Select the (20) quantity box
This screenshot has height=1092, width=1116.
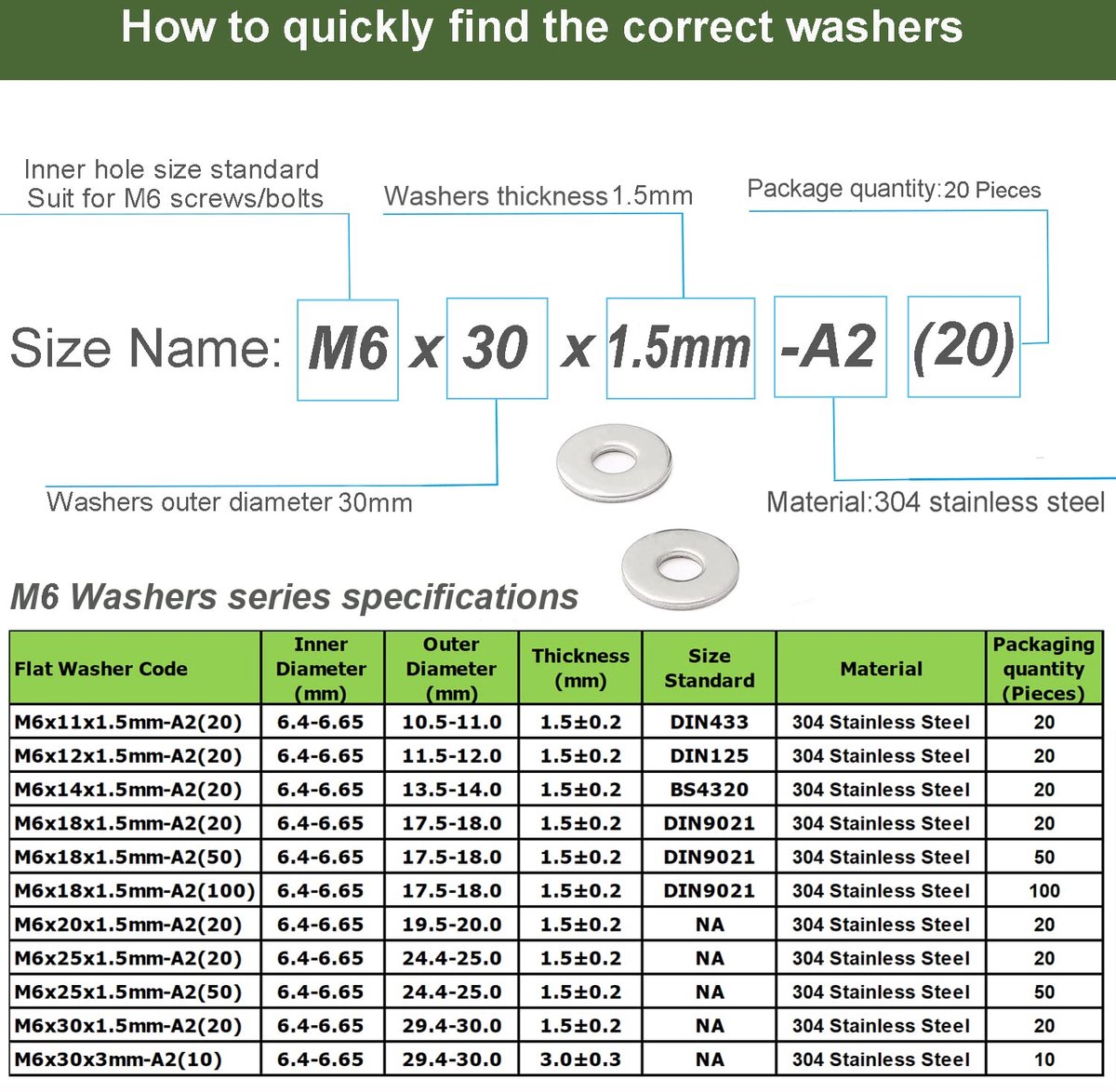964,346
